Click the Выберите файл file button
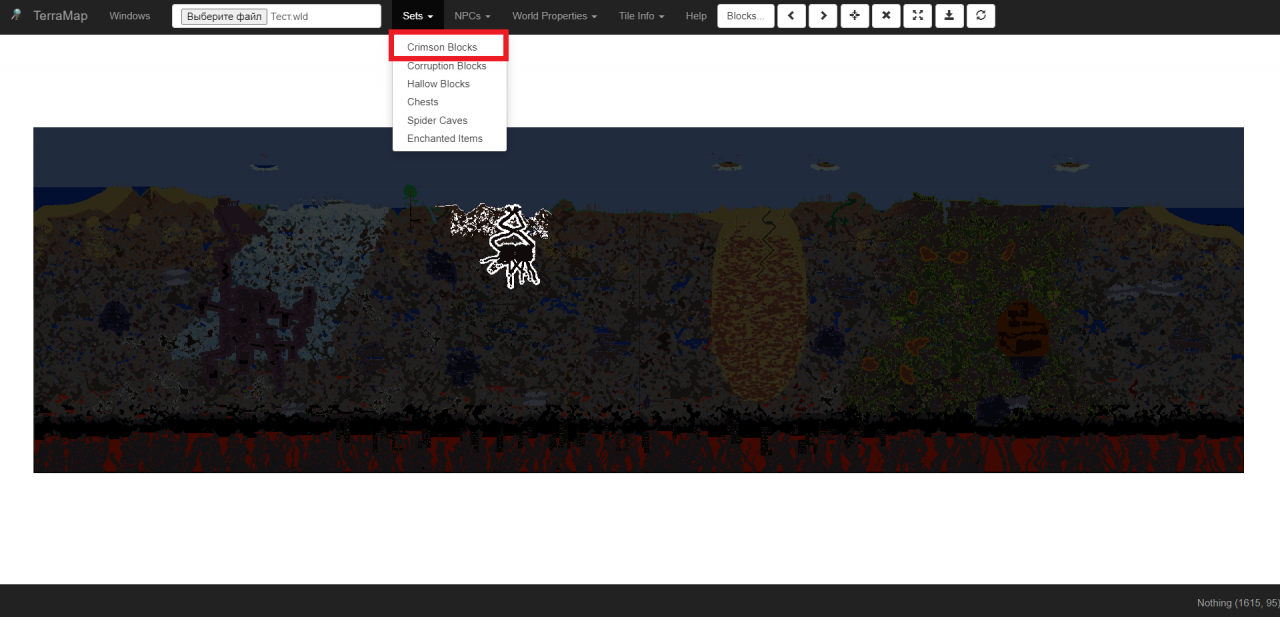This screenshot has width=1280, height=617. tap(224, 16)
